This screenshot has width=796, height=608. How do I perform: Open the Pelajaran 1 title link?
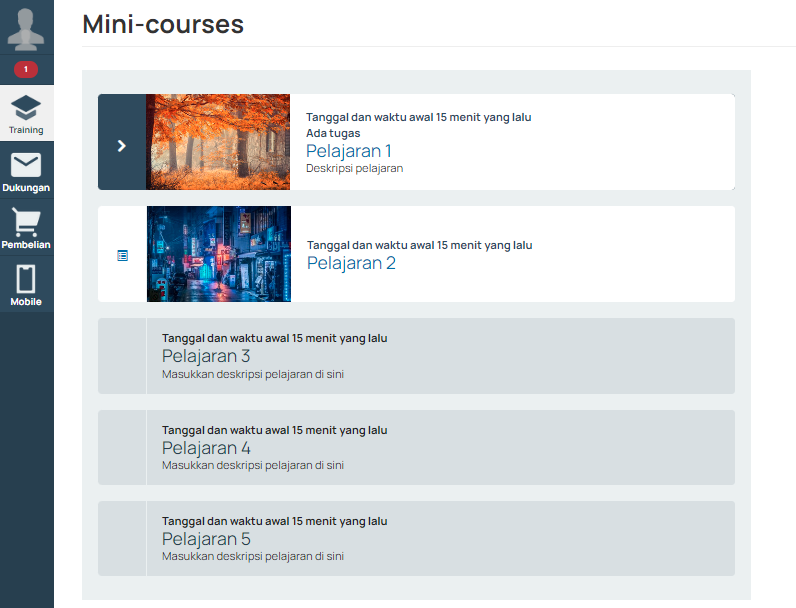tap(348, 151)
